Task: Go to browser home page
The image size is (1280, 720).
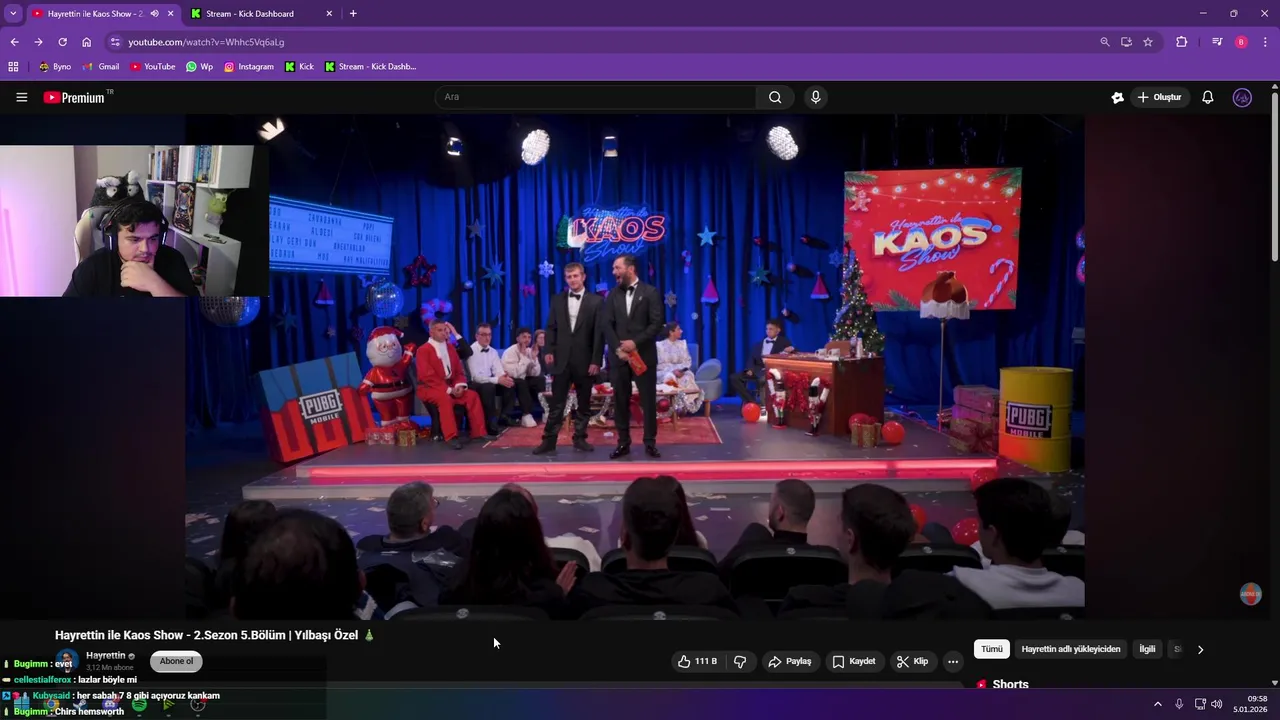Action: pos(87,42)
